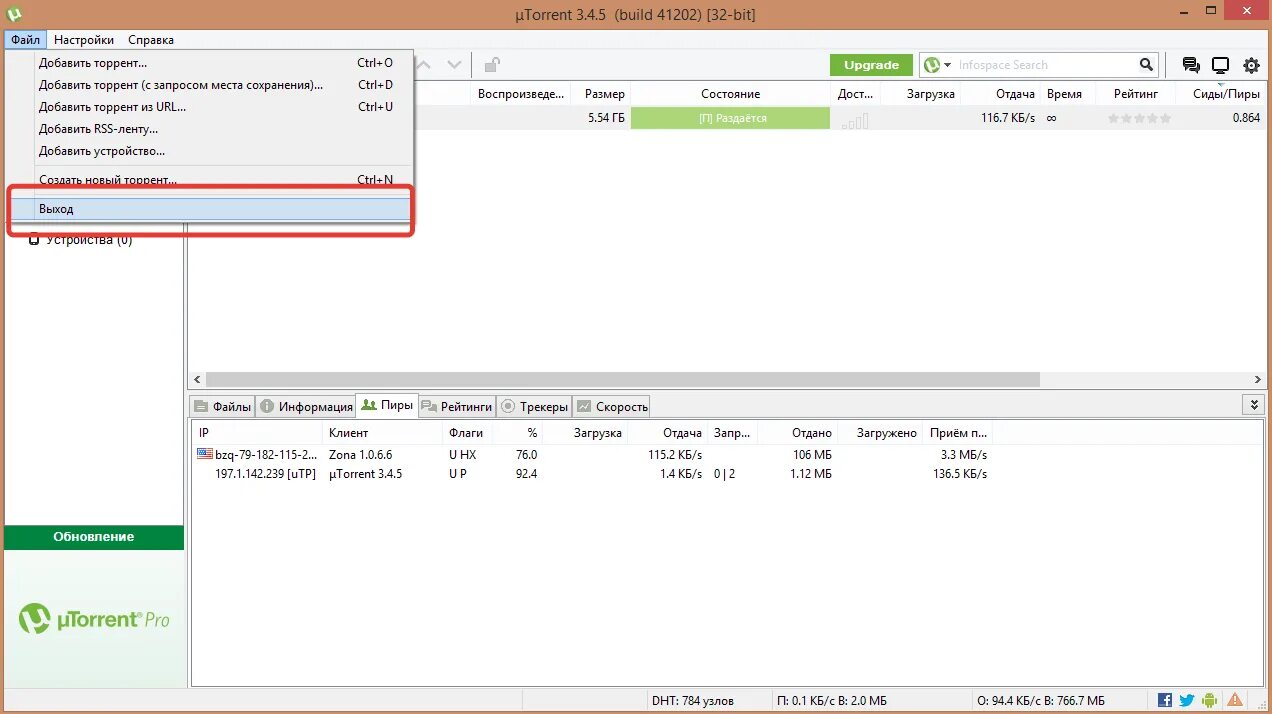Open the Файл menu
This screenshot has height=714, width=1272.
tap(26, 40)
